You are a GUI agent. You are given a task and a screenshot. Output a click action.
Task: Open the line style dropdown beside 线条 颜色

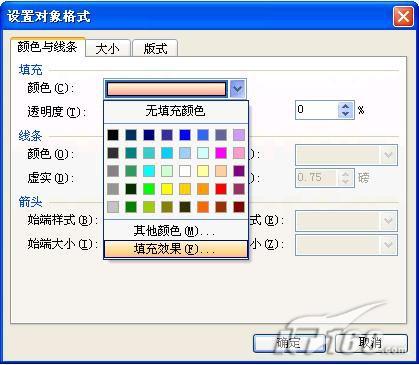pos(388,155)
